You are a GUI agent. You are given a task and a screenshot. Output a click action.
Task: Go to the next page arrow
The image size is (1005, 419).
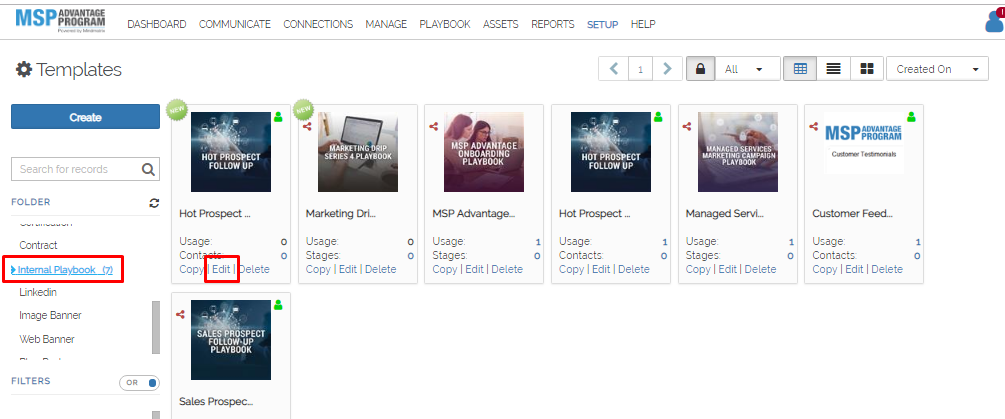(x=667, y=69)
